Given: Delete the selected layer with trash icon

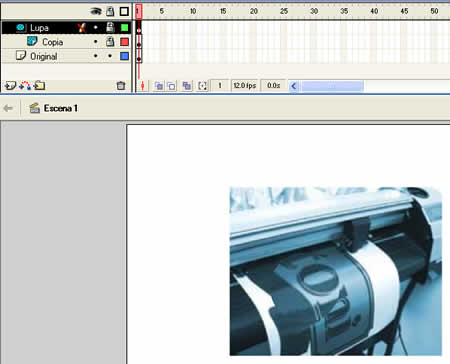Looking at the screenshot, I should [121, 86].
